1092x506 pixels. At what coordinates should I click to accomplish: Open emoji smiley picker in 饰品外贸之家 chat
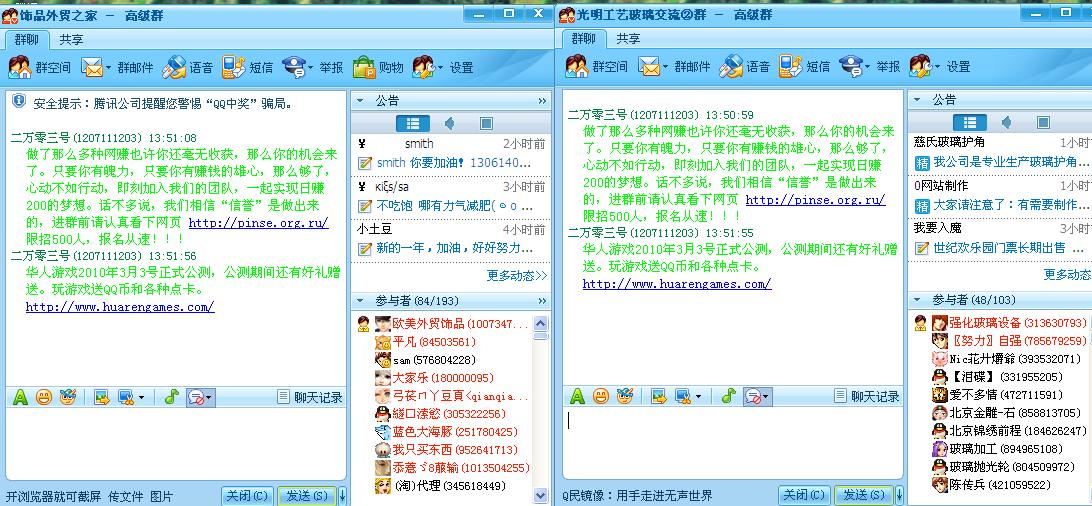click(44, 397)
